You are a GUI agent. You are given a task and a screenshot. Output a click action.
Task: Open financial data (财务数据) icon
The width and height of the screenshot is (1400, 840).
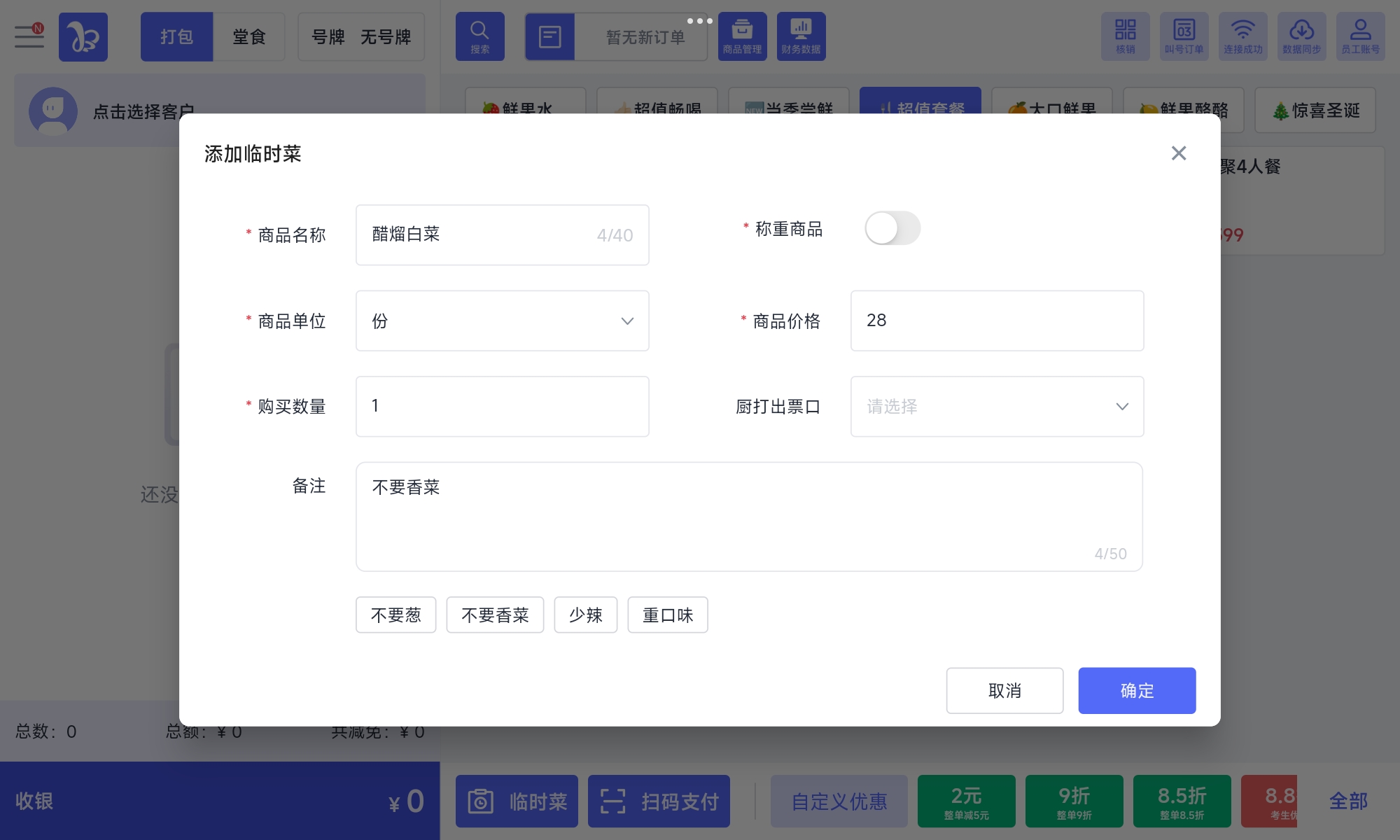pyautogui.click(x=801, y=36)
